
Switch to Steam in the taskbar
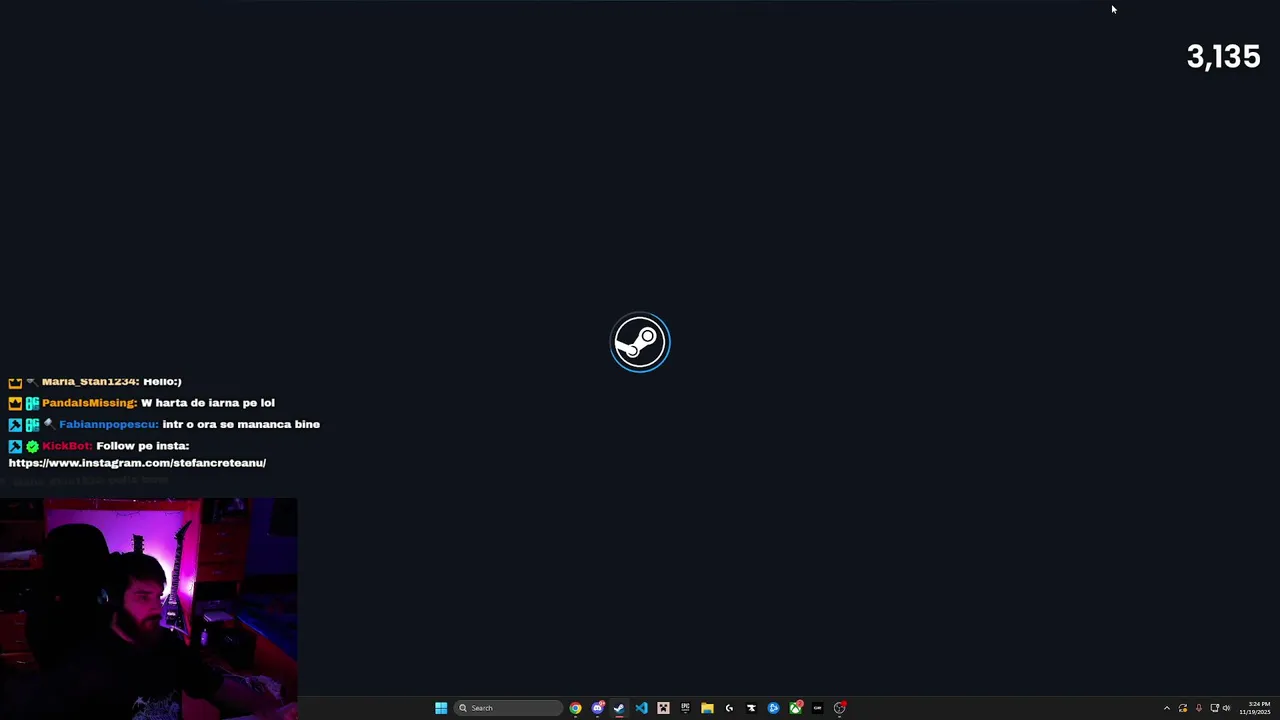[619, 708]
